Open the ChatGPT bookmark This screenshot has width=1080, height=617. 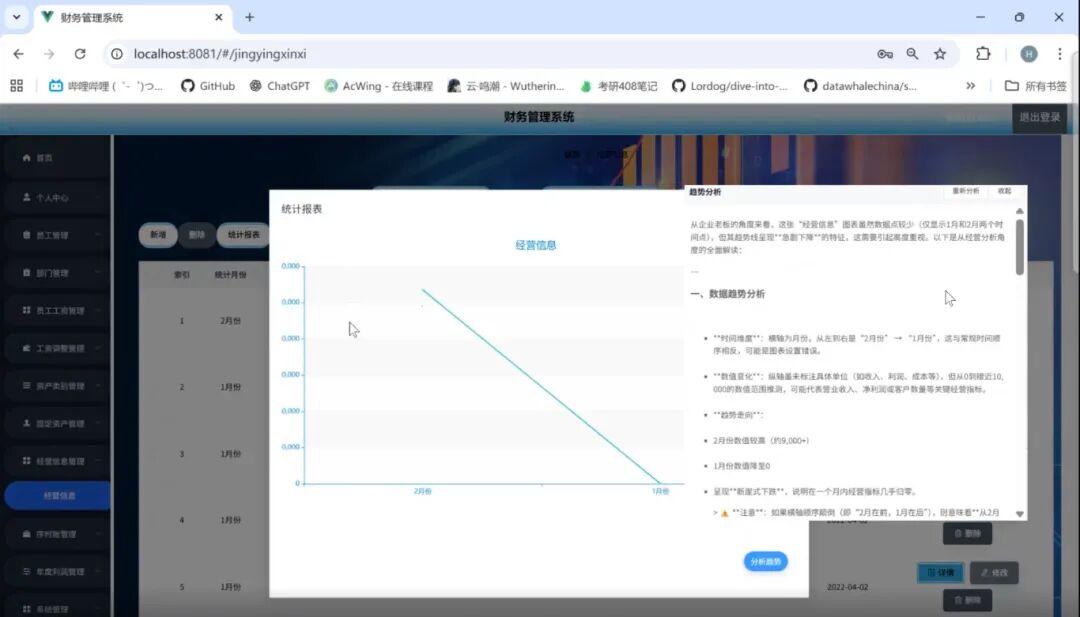(279, 86)
